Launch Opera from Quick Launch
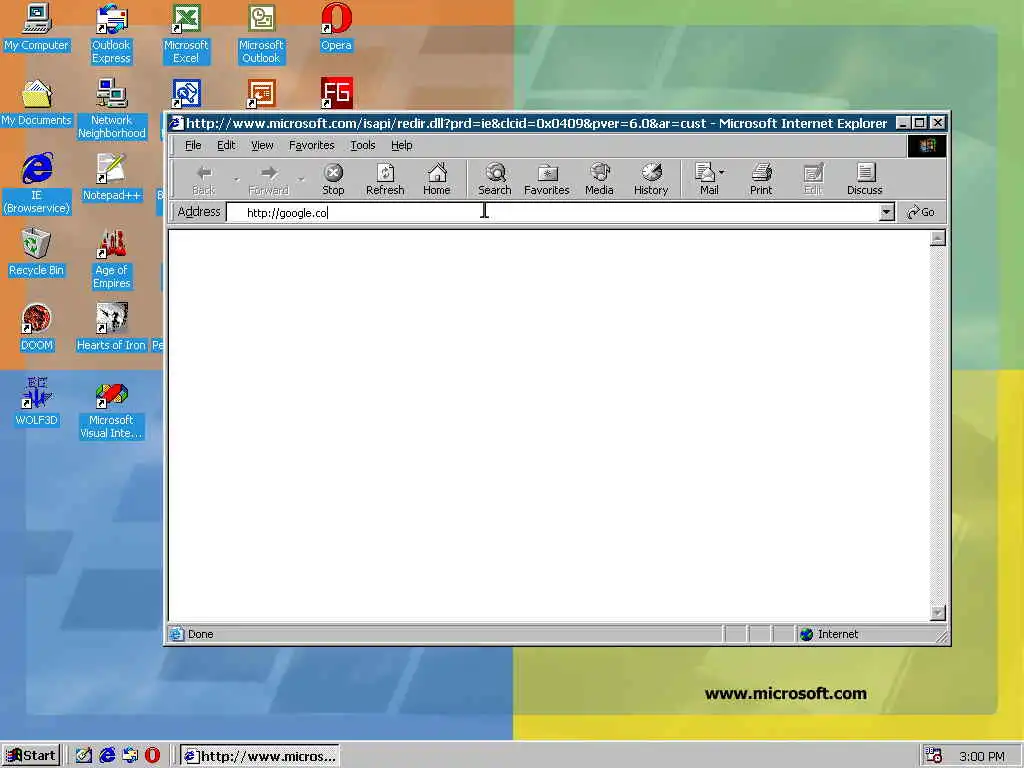Image resolution: width=1024 pixels, height=768 pixels. click(152, 756)
